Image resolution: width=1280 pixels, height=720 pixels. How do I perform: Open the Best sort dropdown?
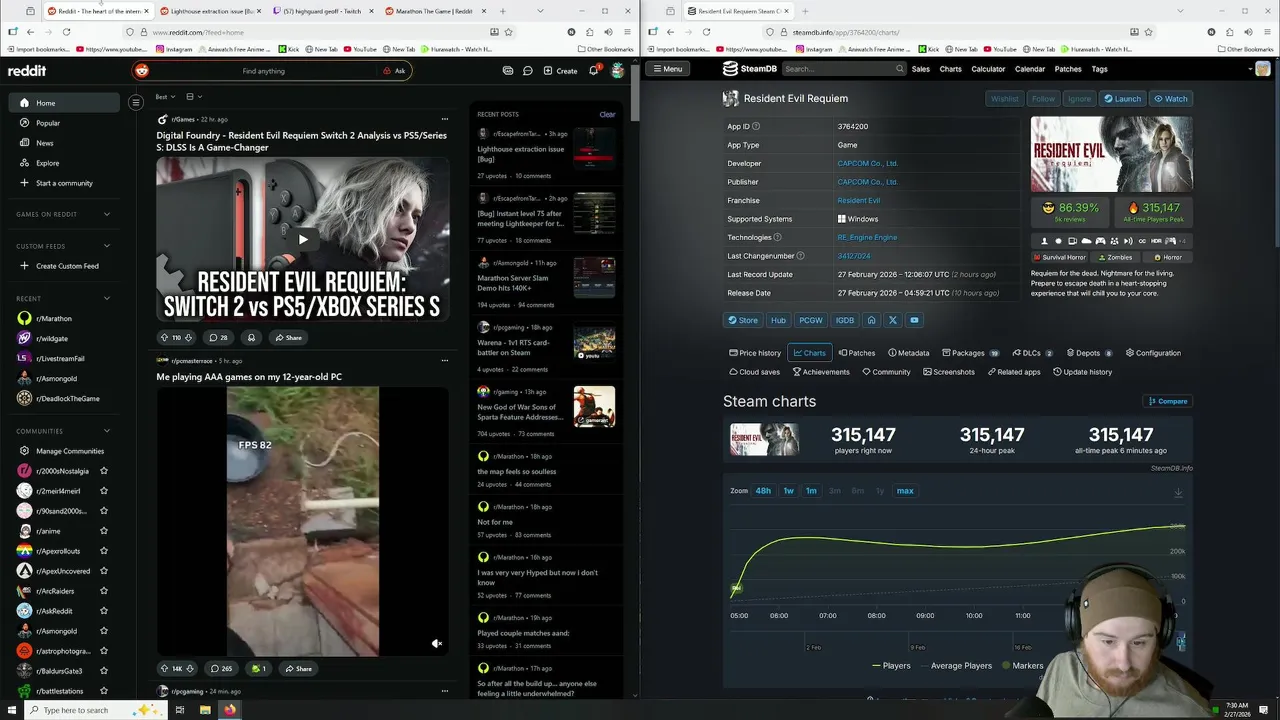click(x=165, y=97)
